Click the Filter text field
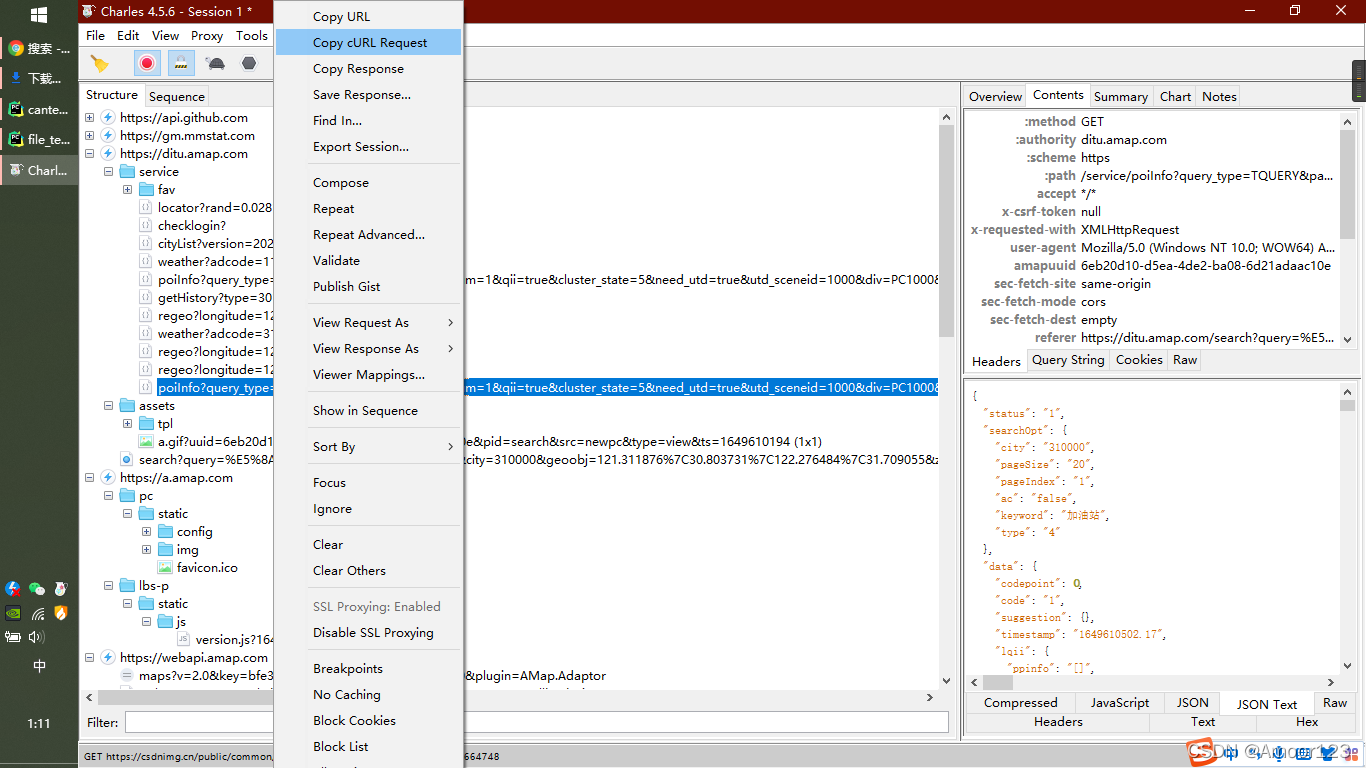1366x768 pixels. [536, 722]
